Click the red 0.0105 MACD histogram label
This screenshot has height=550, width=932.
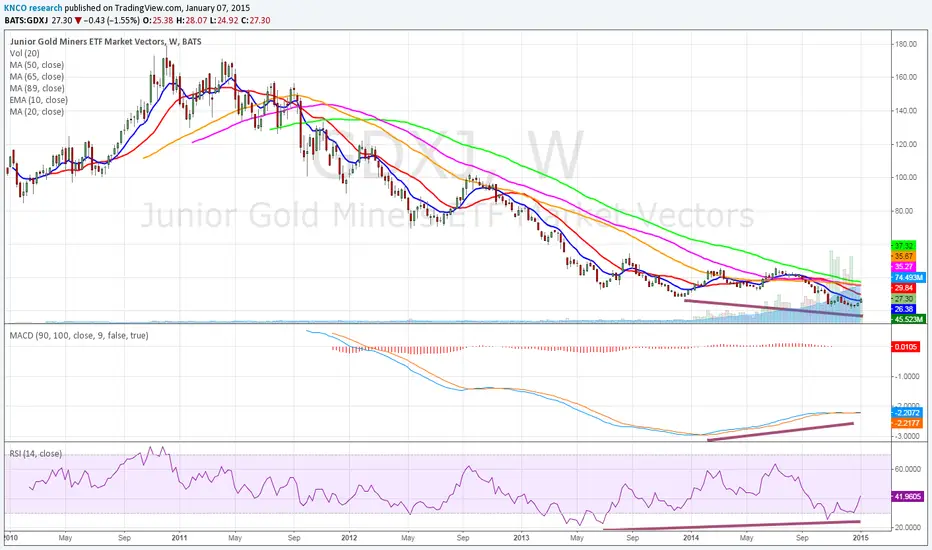906,347
